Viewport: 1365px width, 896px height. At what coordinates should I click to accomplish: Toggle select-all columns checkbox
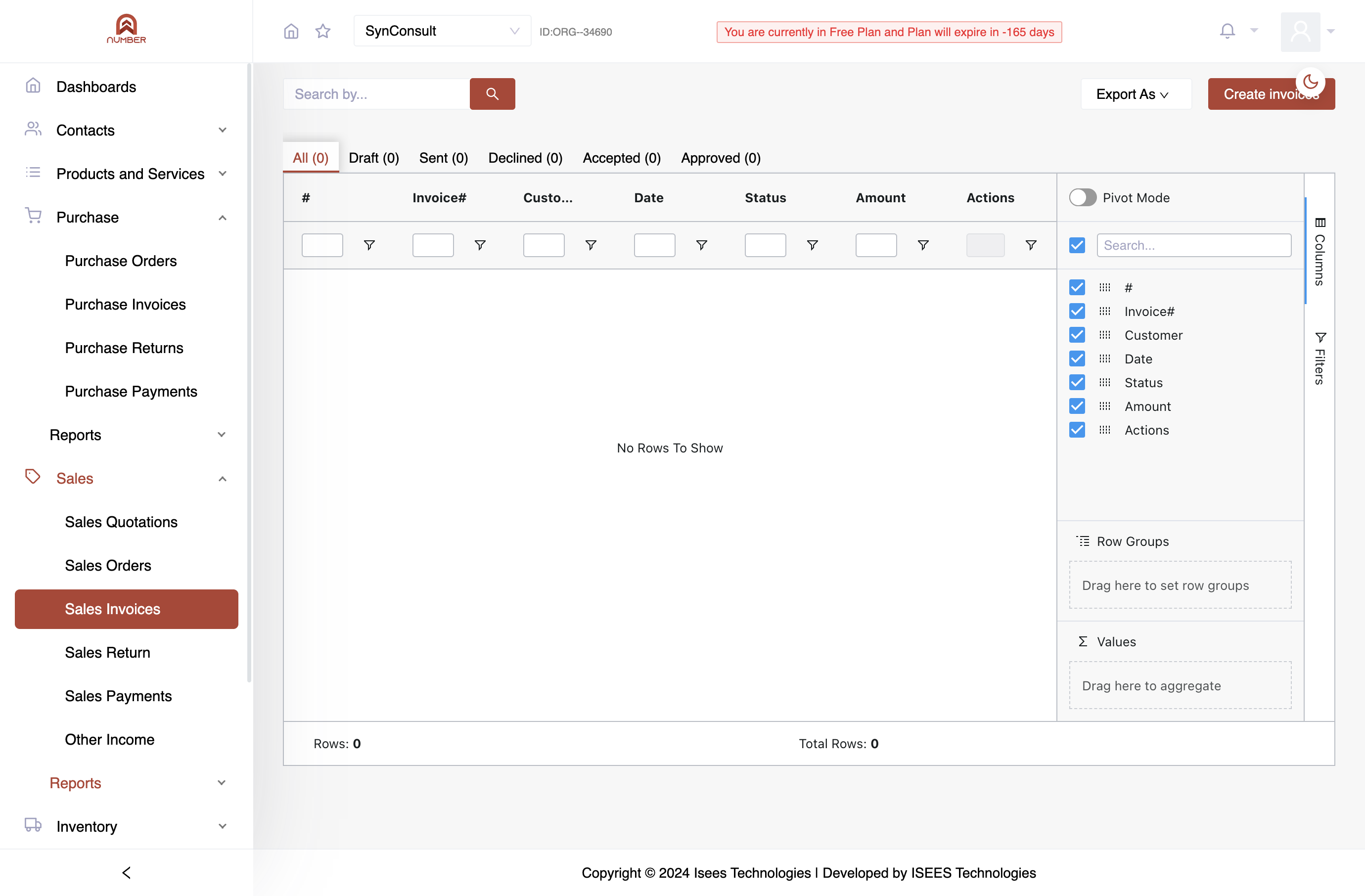click(1077, 245)
